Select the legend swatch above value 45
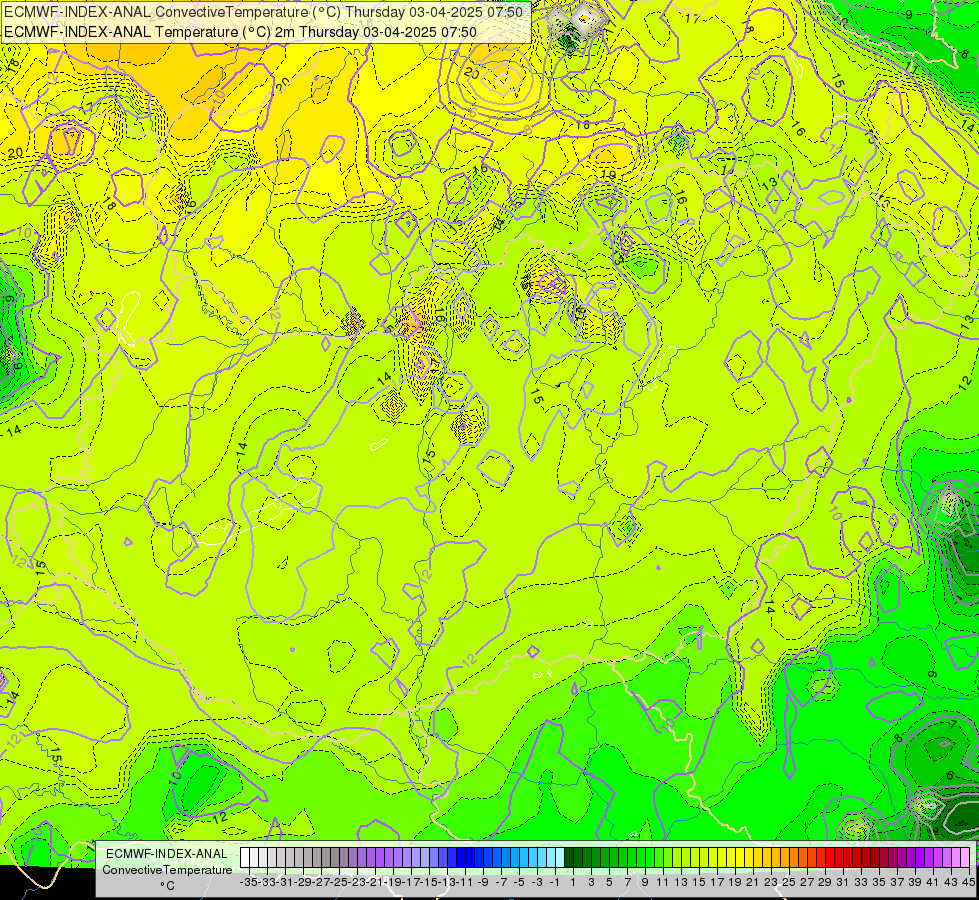The width and height of the screenshot is (979, 900). 965,857
